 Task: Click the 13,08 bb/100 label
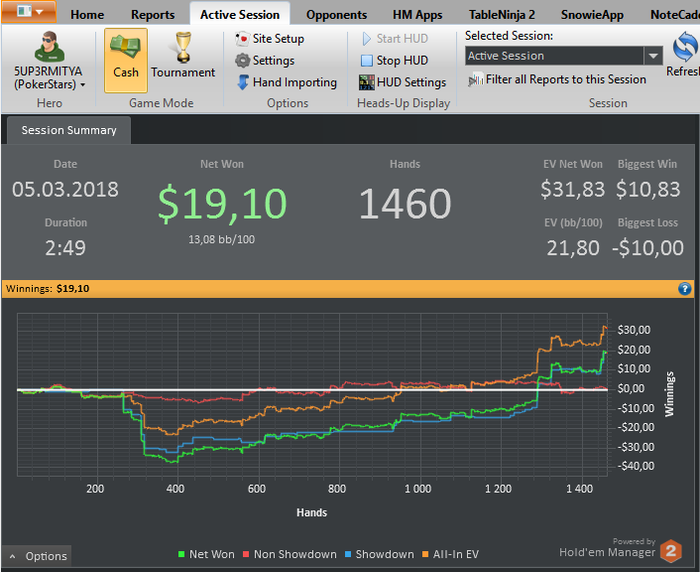[221, 239]
